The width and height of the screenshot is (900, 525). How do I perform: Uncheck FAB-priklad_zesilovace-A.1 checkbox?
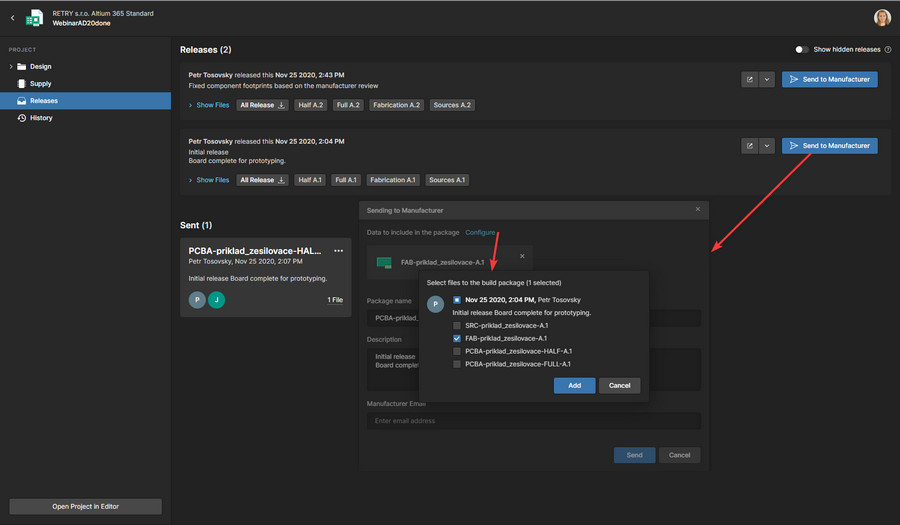tap(457, 339)
